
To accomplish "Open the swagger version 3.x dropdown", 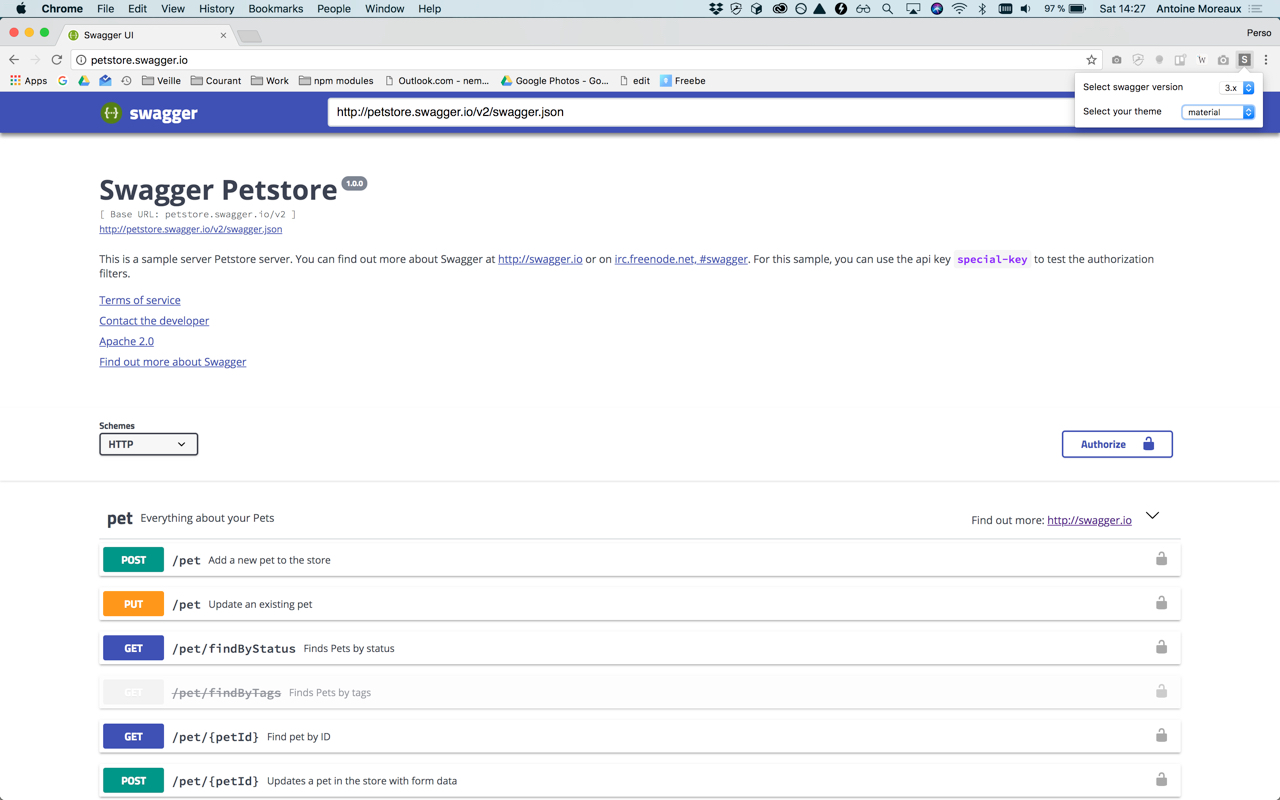I will [1238, 88].
